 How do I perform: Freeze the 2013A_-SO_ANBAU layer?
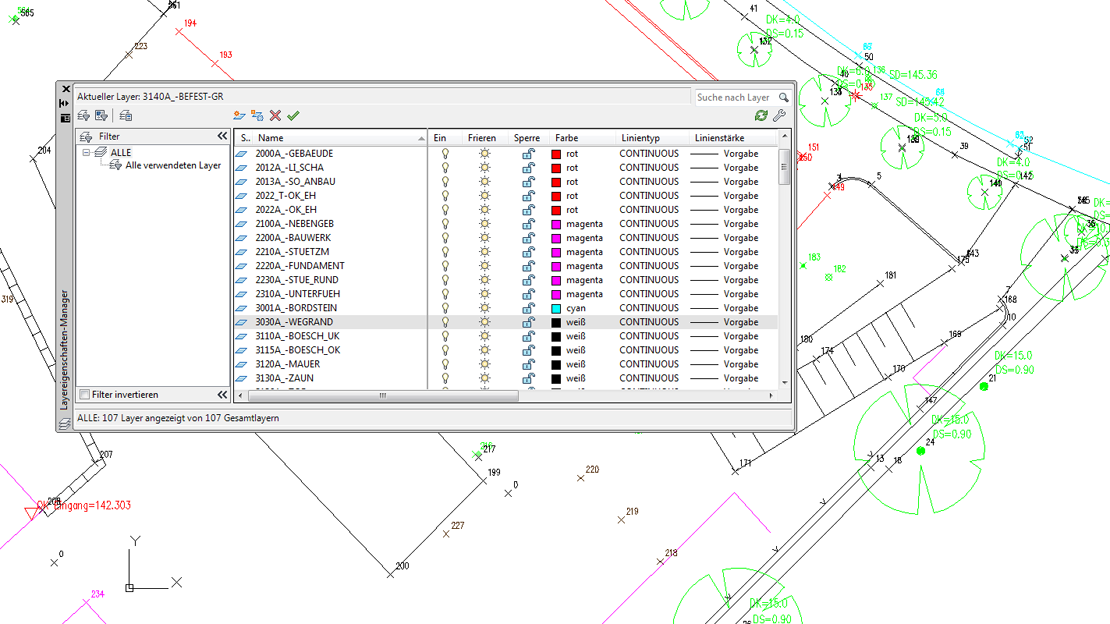[x=484, y=182]
